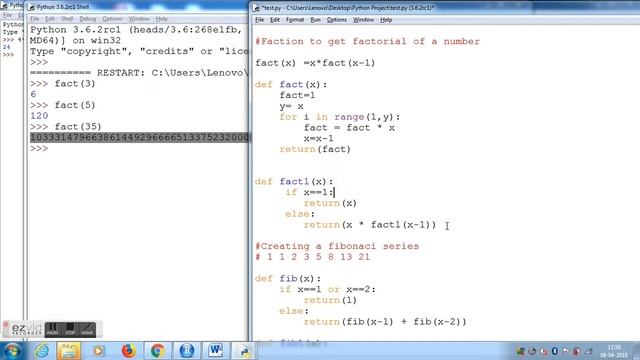This screenshot has height=360, width=640.
Task: Open the Windows Start menu
Action: click(12, 351)
